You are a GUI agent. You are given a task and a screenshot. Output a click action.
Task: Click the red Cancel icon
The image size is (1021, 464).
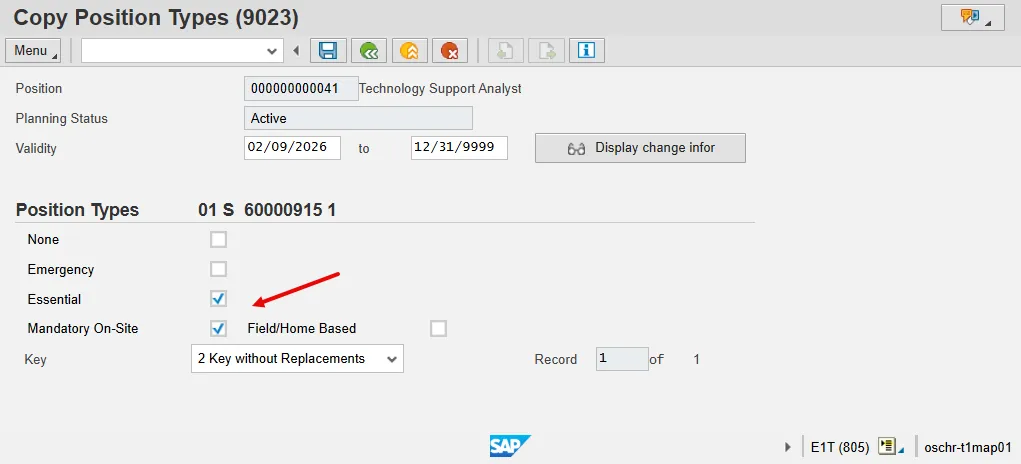pos(450,51)
